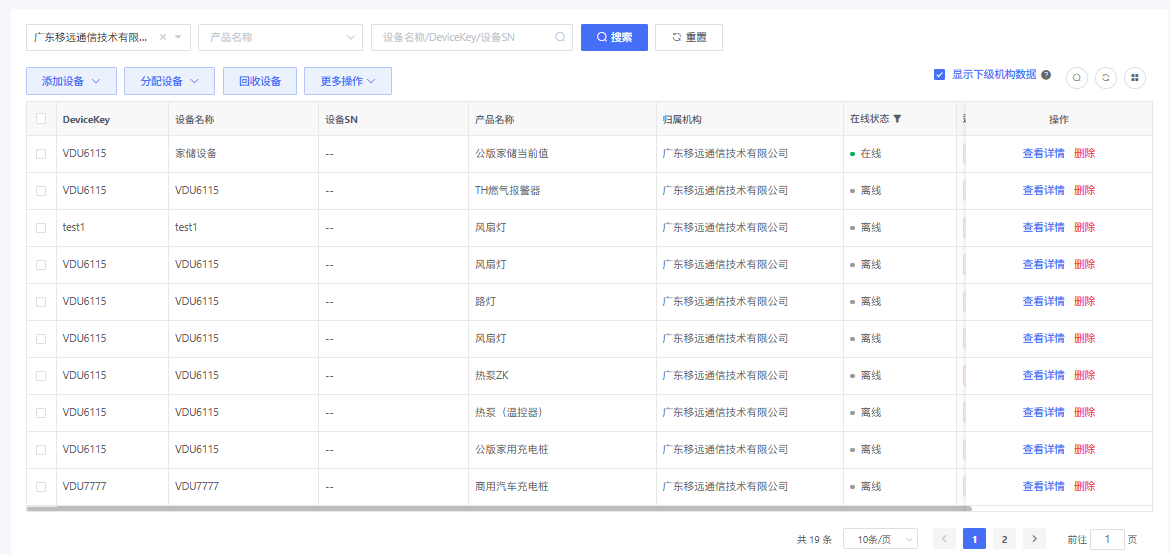Click the circular search icon above the table
This screenshot has width=1170, height=554.
pos(1077,78)
